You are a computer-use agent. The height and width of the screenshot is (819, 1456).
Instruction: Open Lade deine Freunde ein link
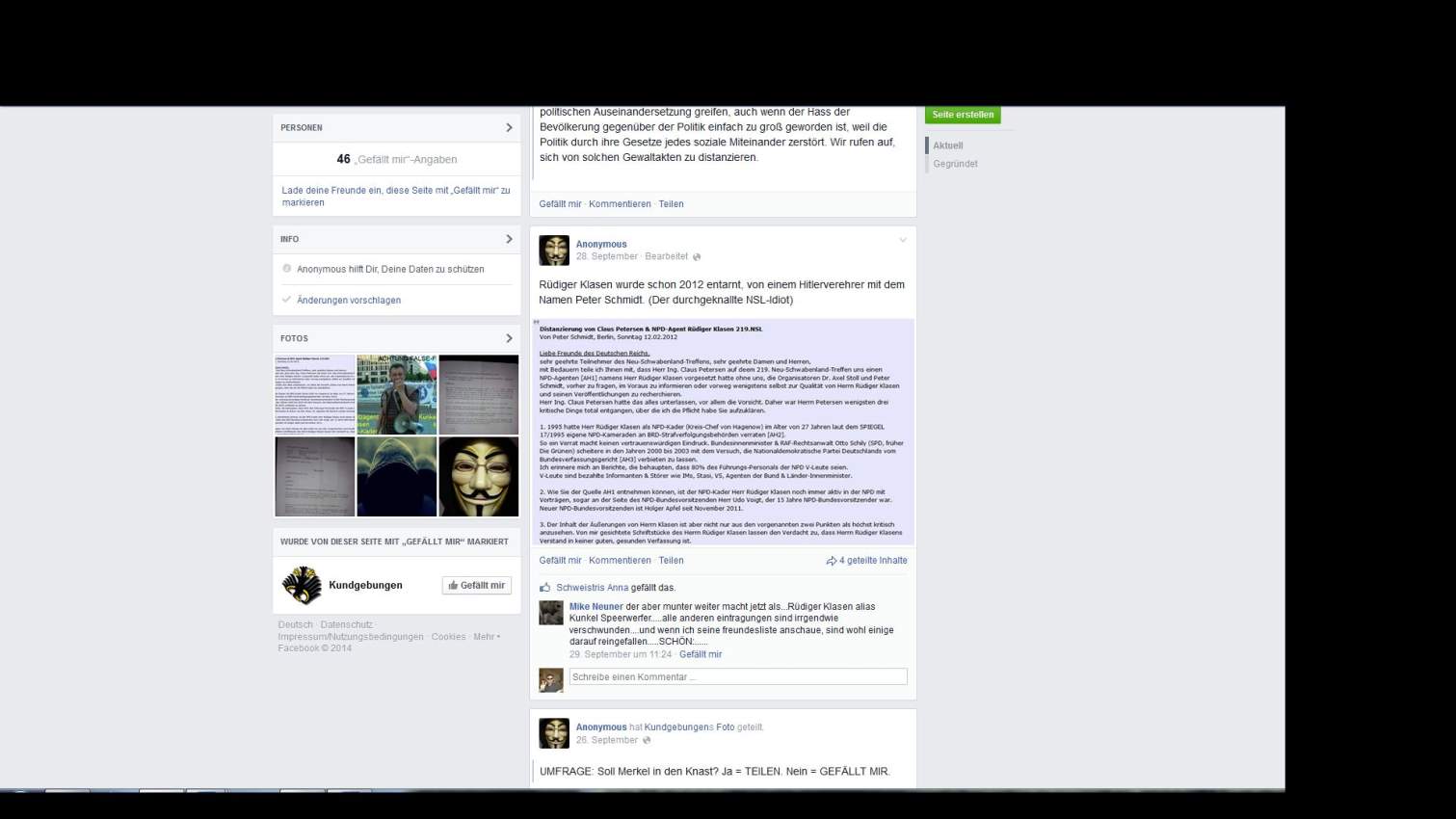[396, 197]
